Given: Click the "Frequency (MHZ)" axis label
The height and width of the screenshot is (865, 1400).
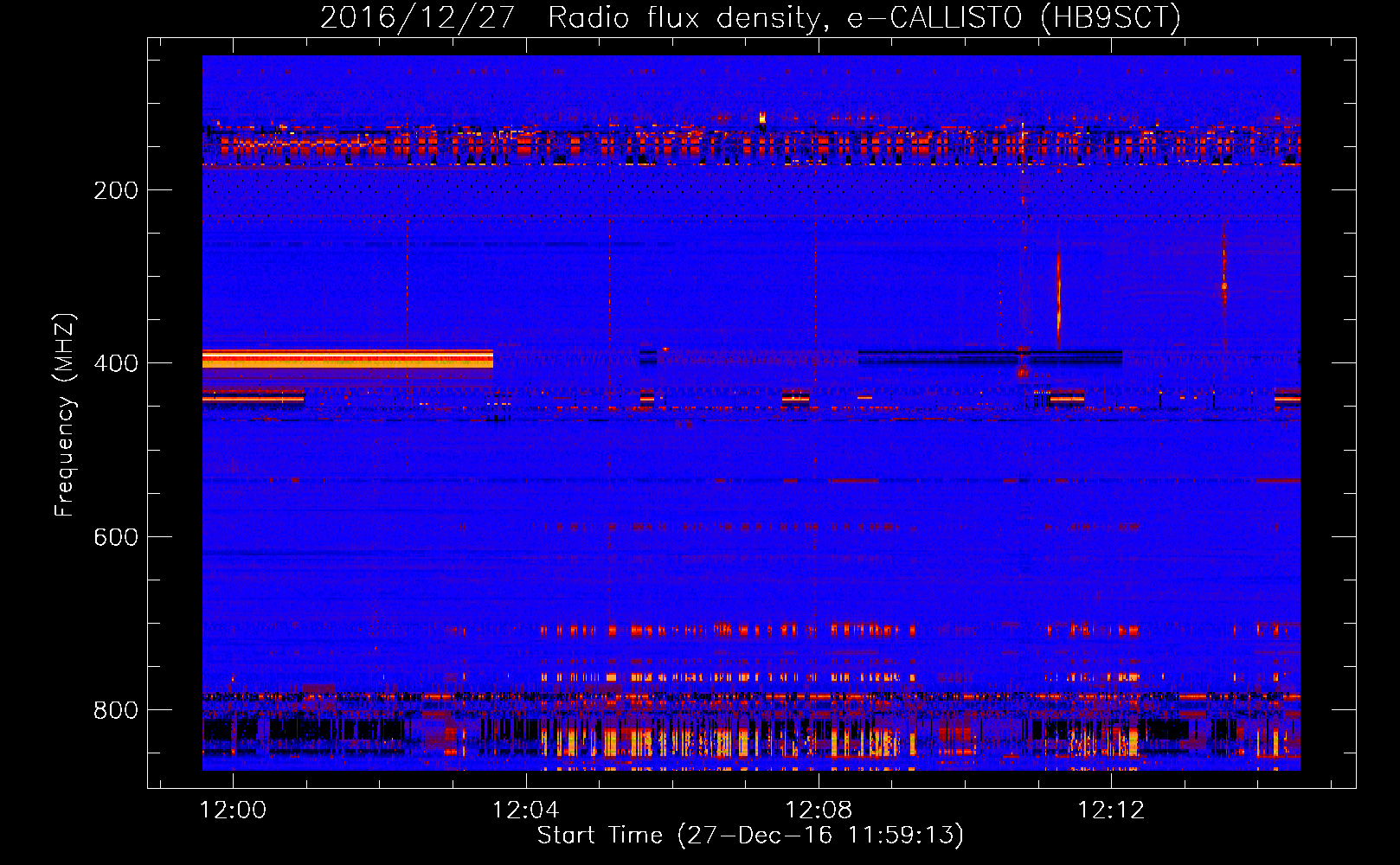Looking at the screenshot, I should tap(64, 415).
